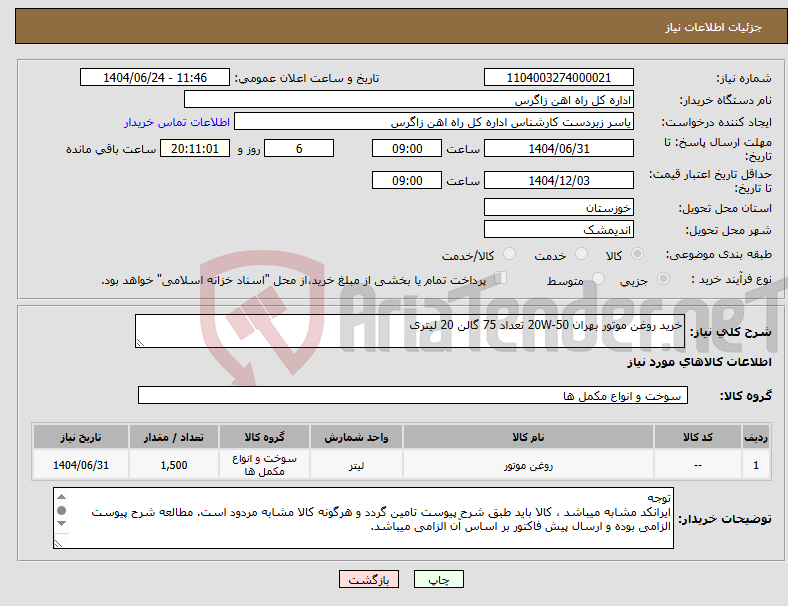Select the خدمت radio button

(x=581, y=254)
